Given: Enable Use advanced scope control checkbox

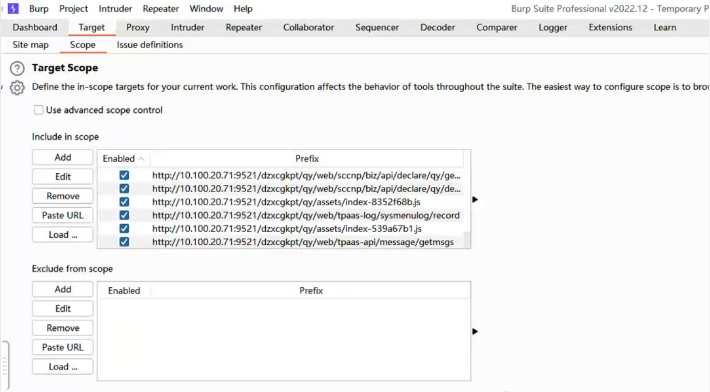Looking at the screenshot, I should tap(38, 110).
